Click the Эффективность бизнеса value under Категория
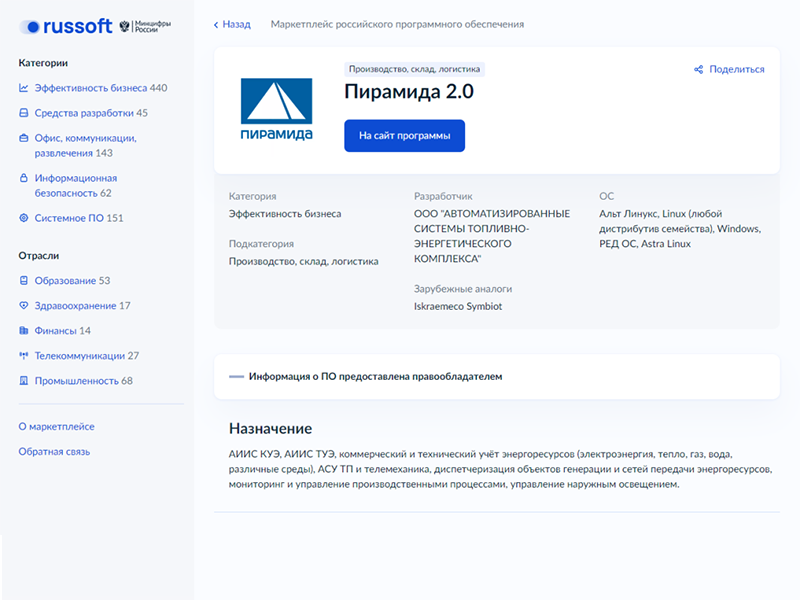The image size is (800, 600). (285, 214)
